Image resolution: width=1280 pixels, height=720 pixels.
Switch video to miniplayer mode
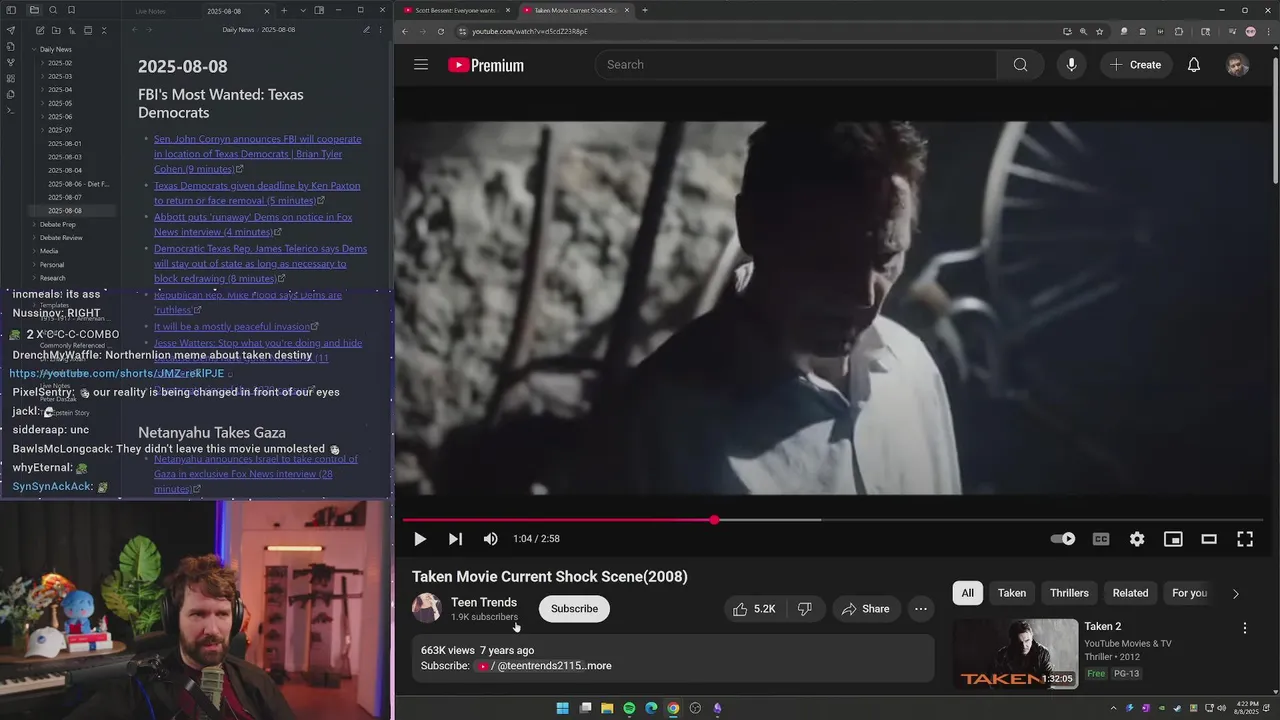[x=1173, y=539]
